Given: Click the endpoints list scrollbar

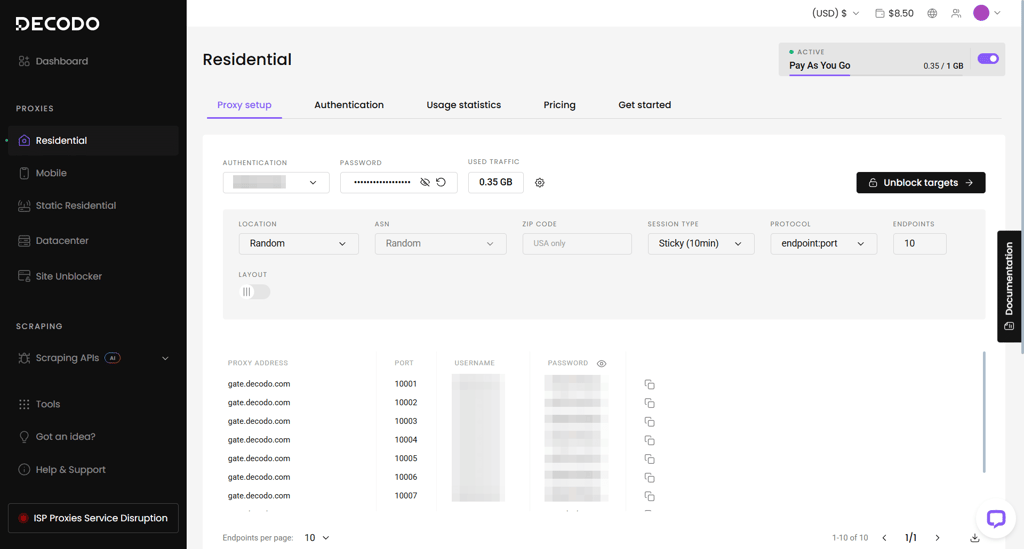Looking at the screenshot, I should (x=984, y=412).
